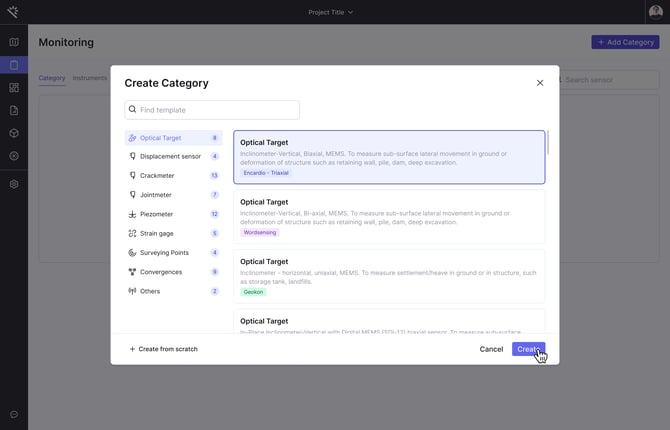Click the Displacement sensor category icon
The image size is (670, 430).
click(132, 156)
